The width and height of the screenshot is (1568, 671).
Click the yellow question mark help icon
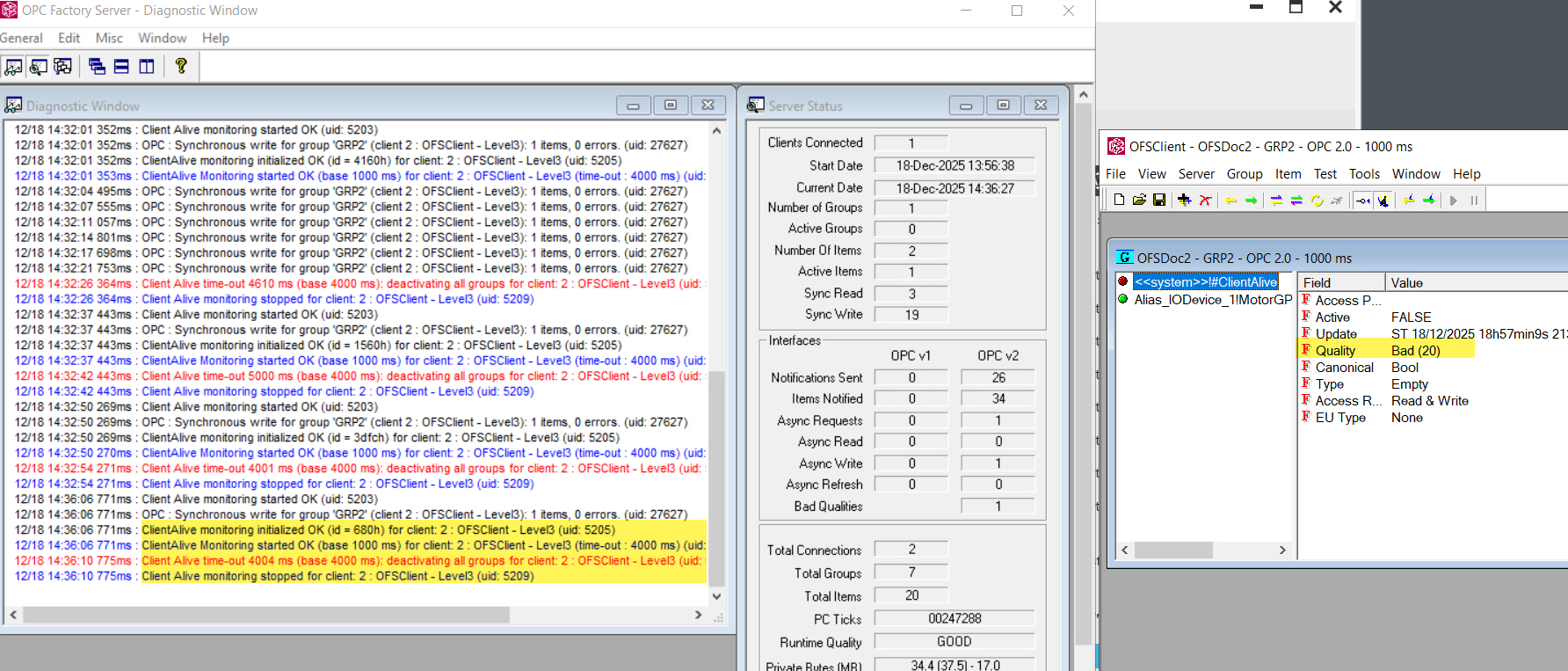[x=181, y=66]
